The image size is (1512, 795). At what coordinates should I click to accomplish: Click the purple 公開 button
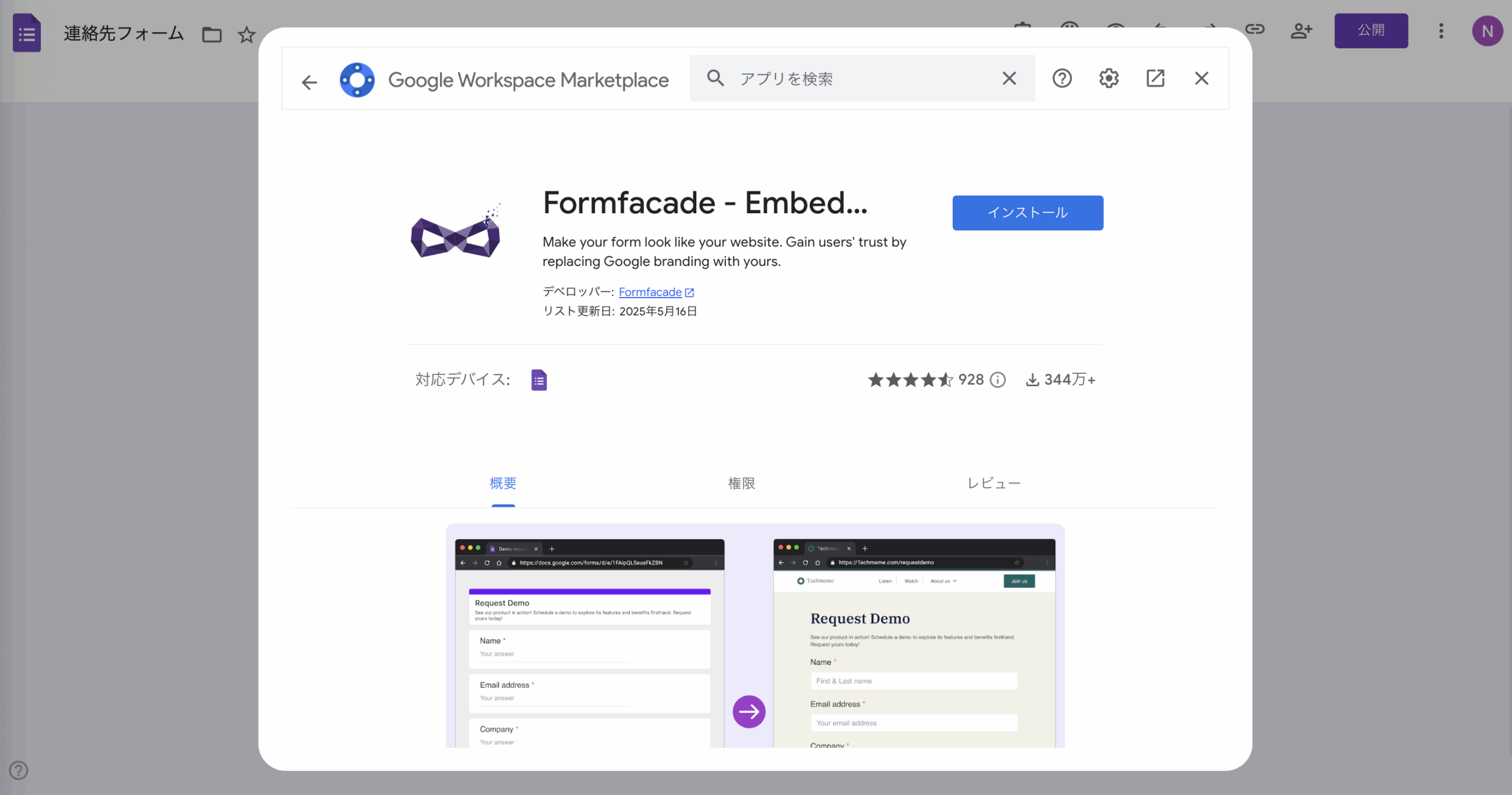[1370, 31]
